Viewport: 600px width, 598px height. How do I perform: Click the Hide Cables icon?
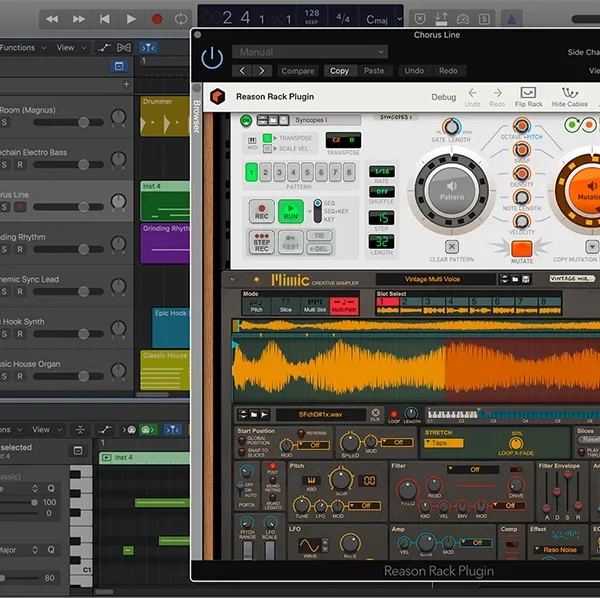coord(569,97)
